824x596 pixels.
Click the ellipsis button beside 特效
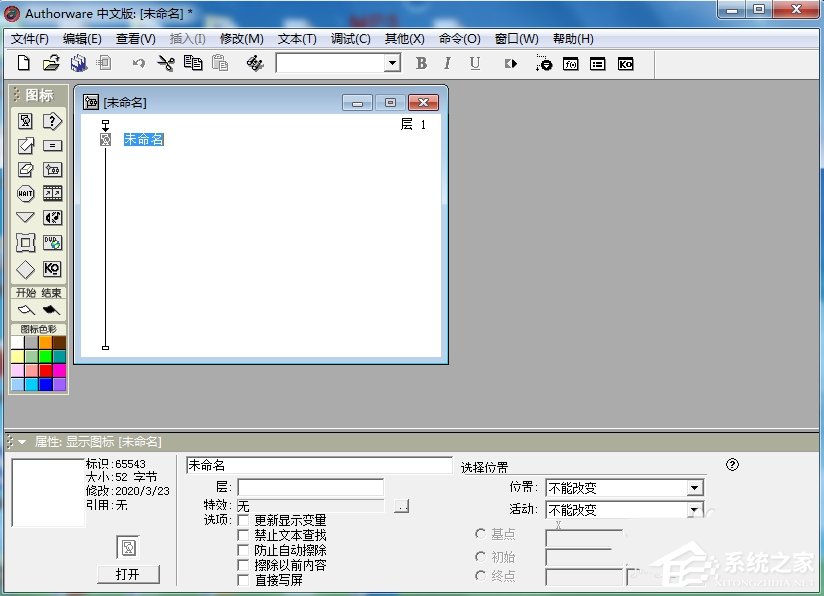(401, 506)
